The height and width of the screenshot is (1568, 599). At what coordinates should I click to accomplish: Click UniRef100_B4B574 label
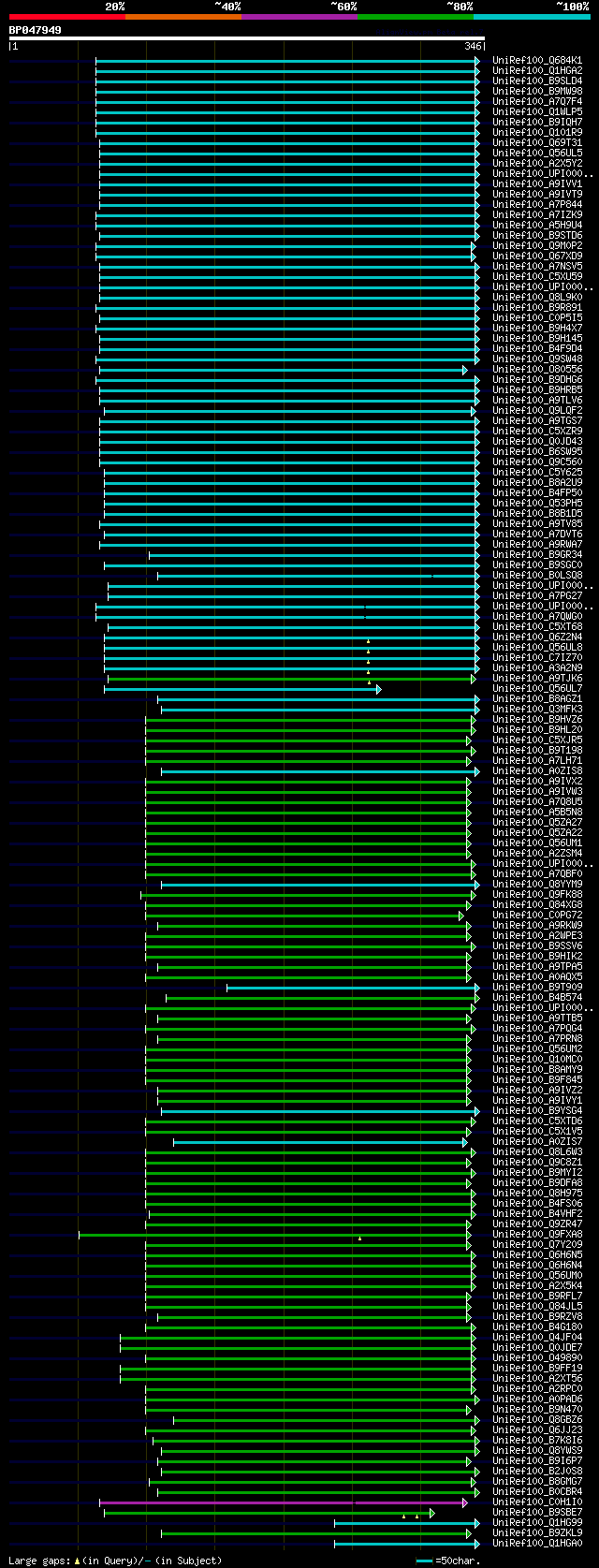537,997
